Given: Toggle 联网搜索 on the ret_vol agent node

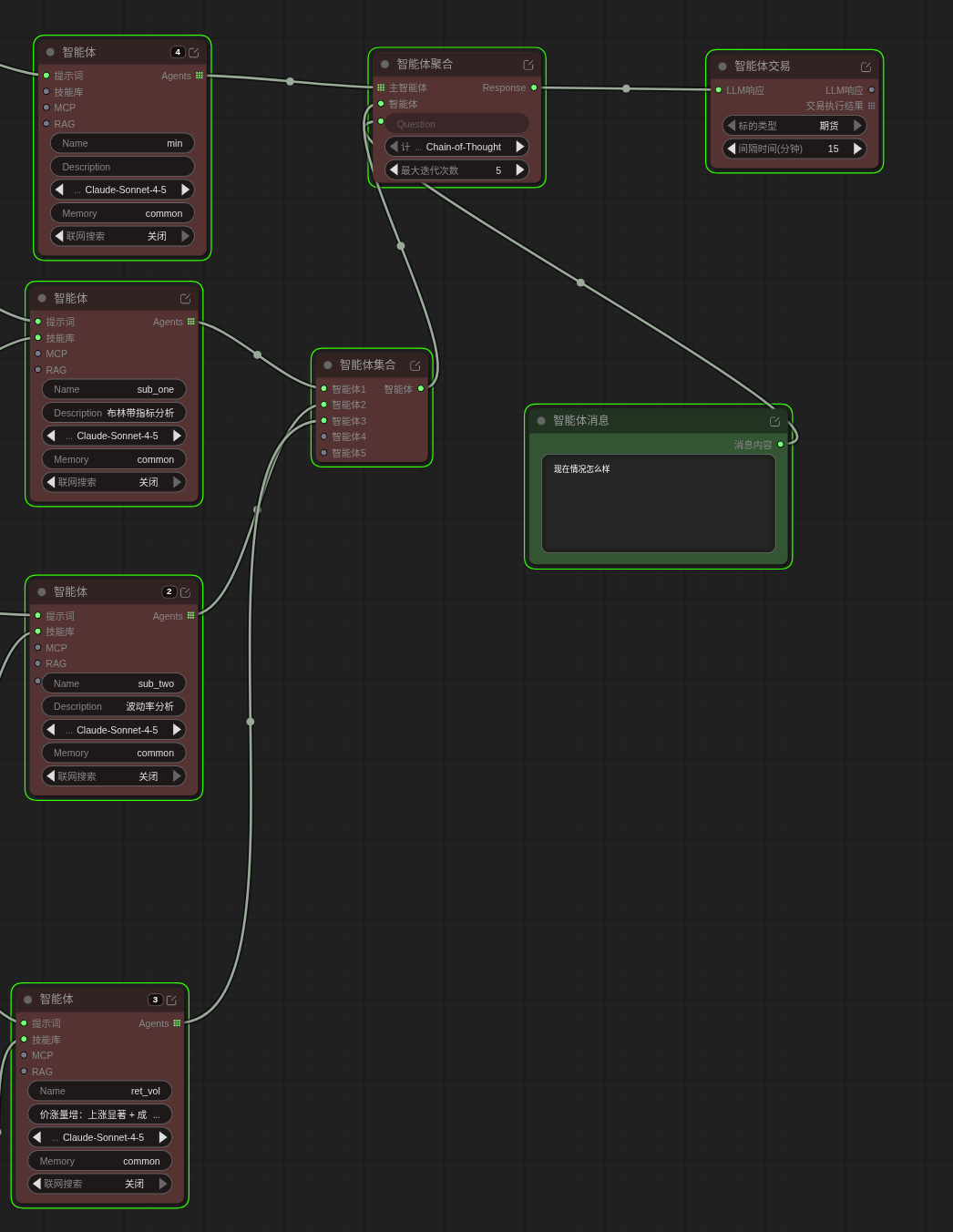Looking at the screenshot, I should (x=100, y=1184).
